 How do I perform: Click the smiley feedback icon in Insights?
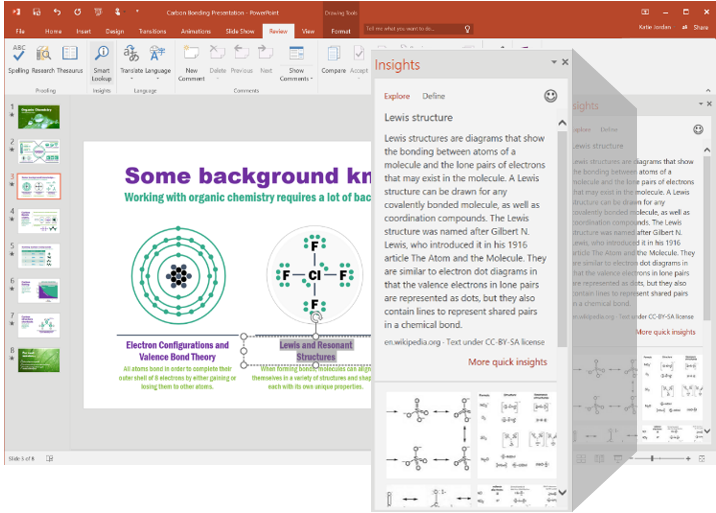550,96
